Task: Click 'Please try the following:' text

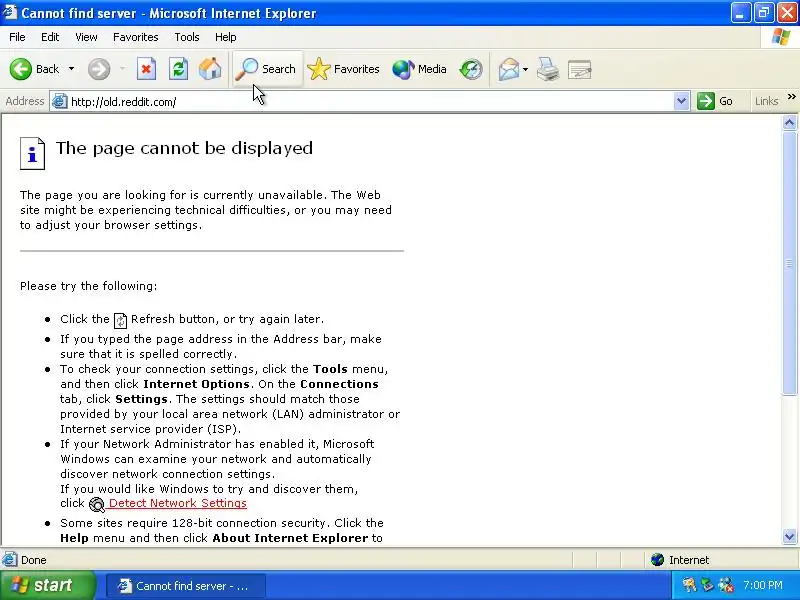Action: 88,286
